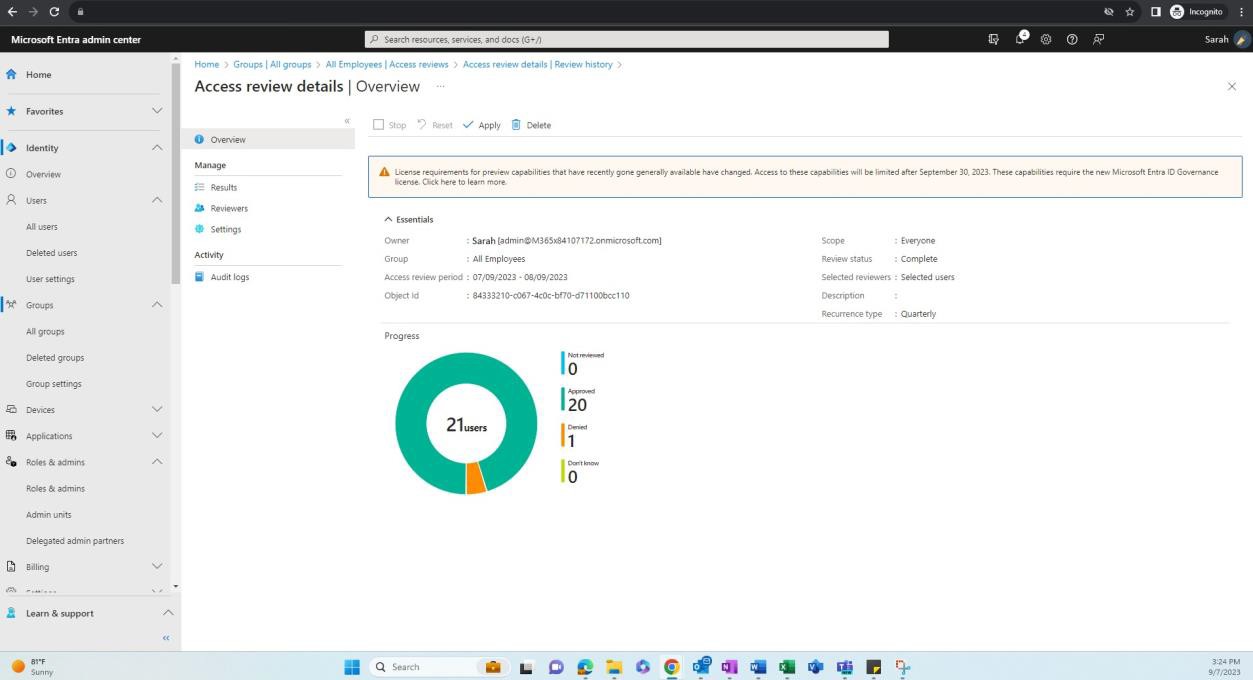Toggle the Stop checkbox in the command bar

(379, 125)
